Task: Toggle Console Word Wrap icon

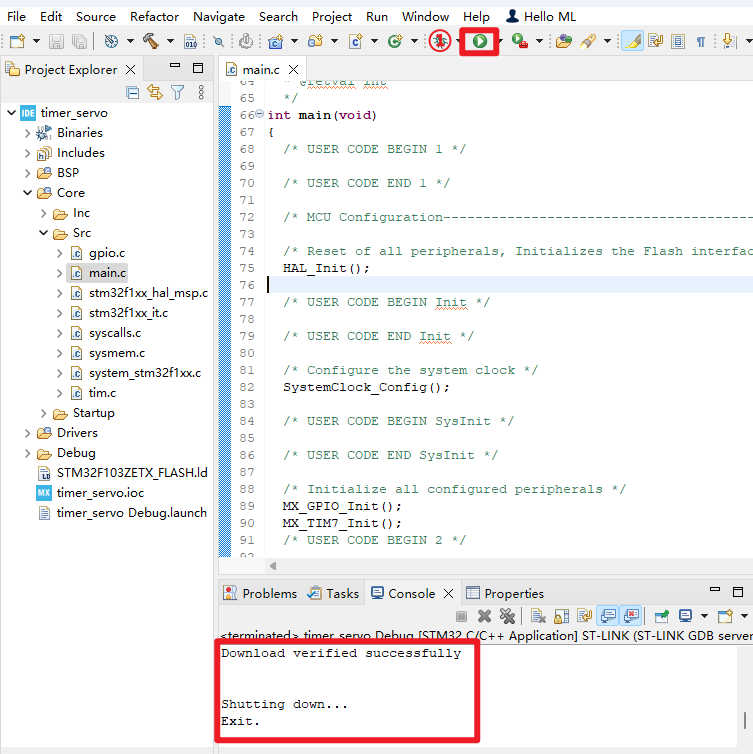Action: (585, 616)
